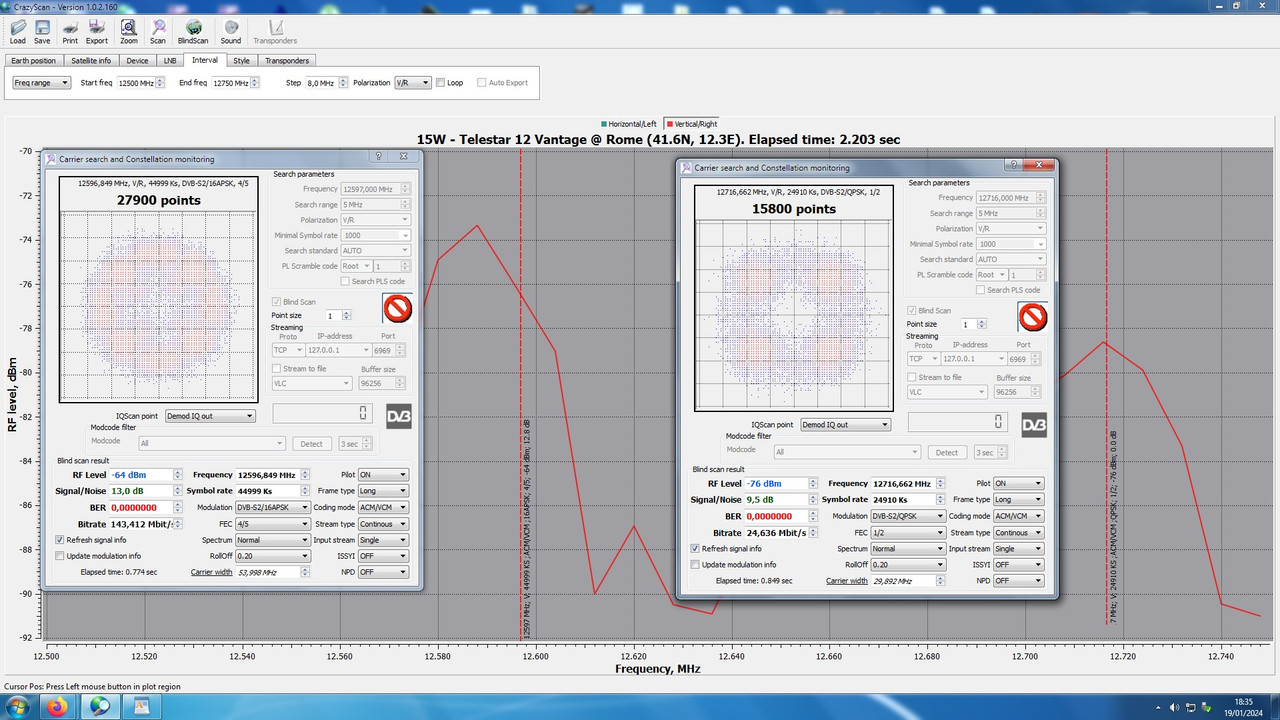
Task: Open Firefox from the taskbar
Action: (57, 707)
